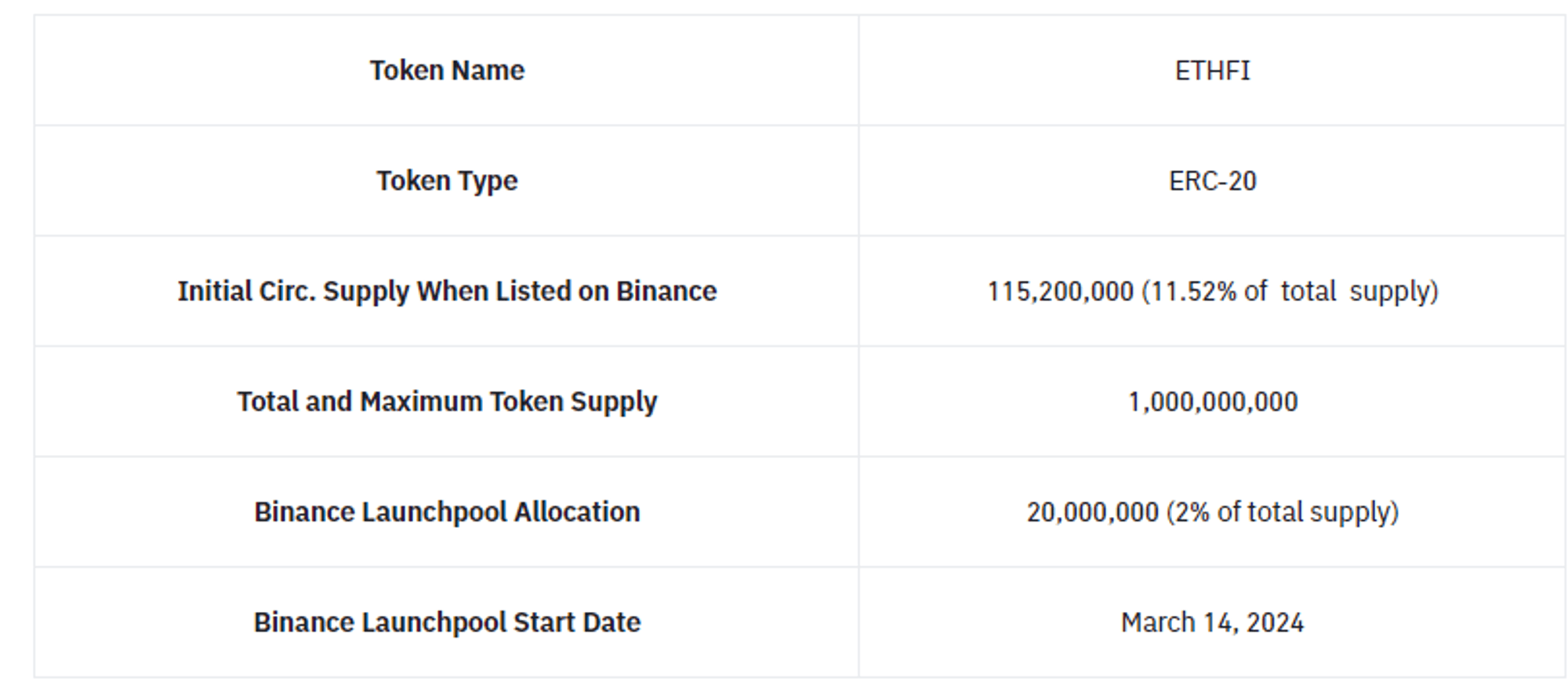Select the ERC-20 token type value

(x=1212, y=181)
